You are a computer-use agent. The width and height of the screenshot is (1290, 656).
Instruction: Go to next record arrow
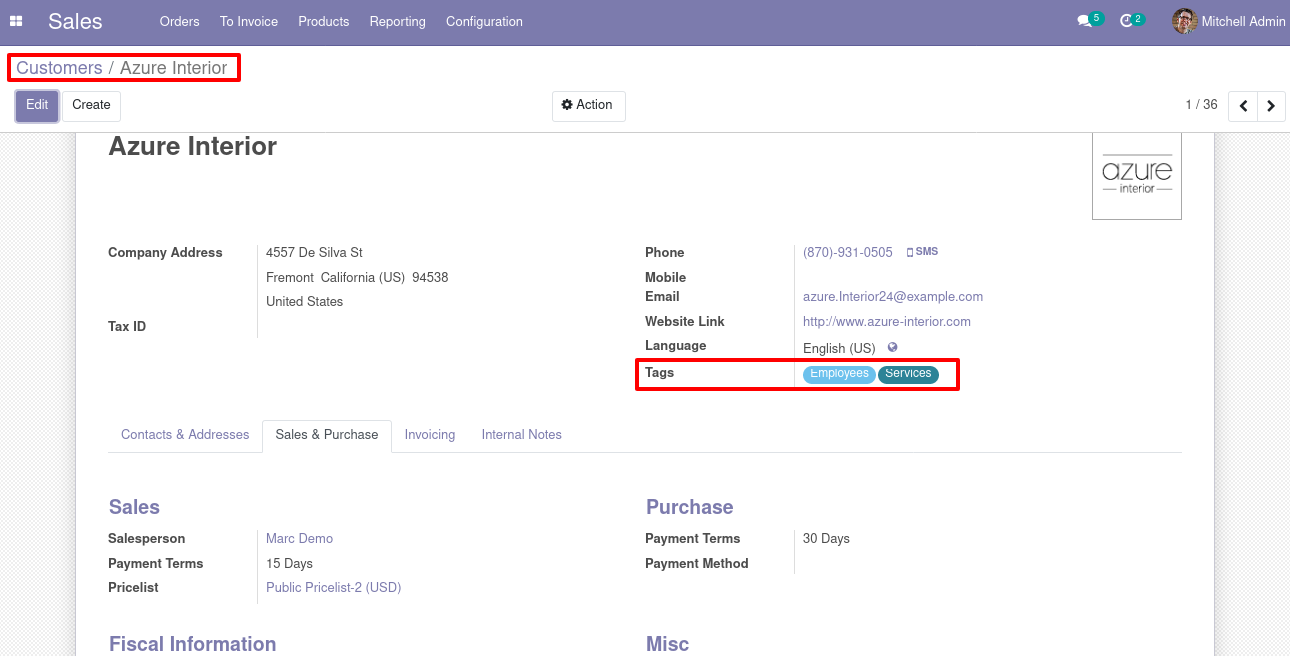[x=1271, y=106]
